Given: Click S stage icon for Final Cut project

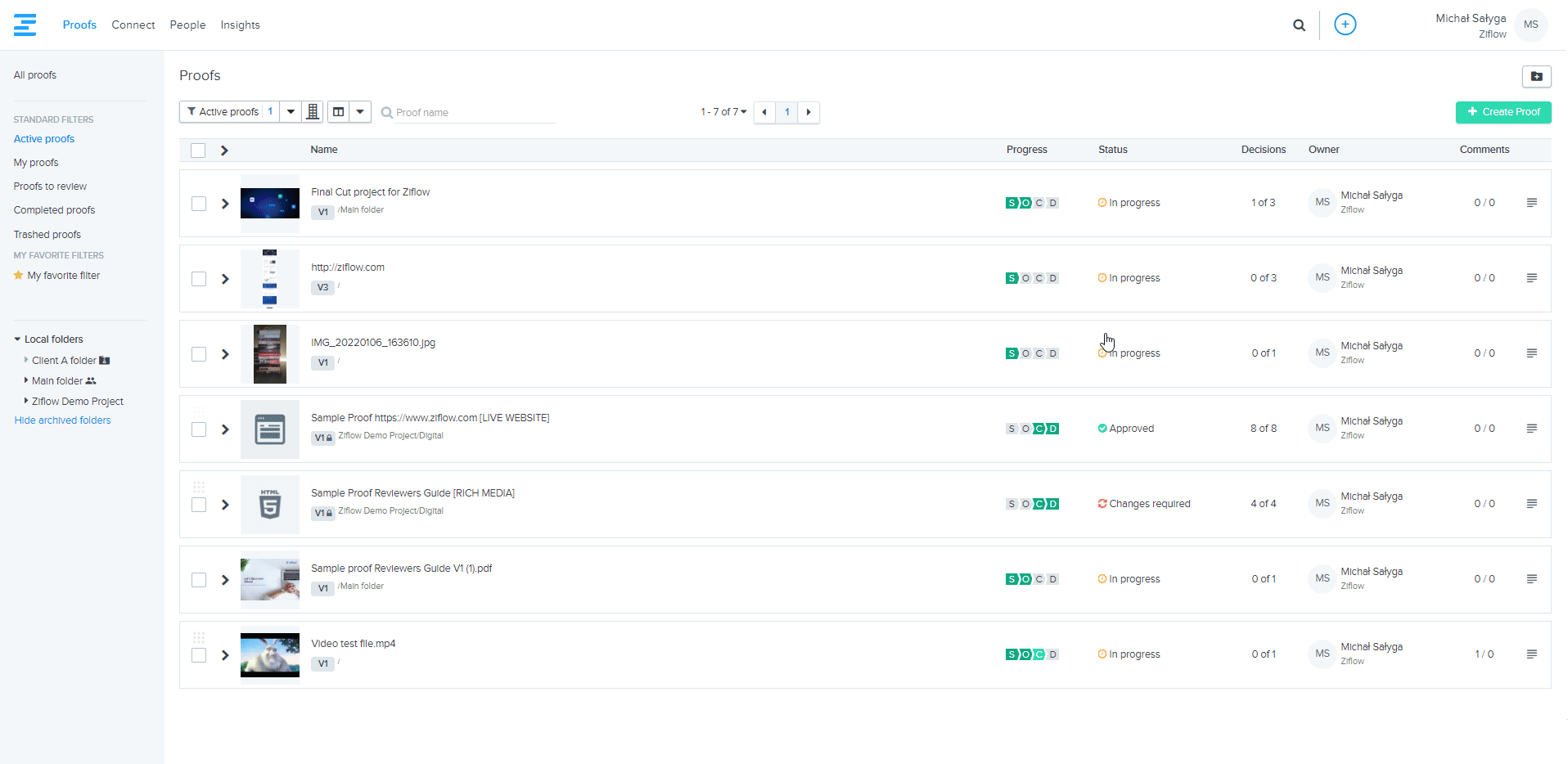Looking at the screenshot, I should click(1012, 203).
